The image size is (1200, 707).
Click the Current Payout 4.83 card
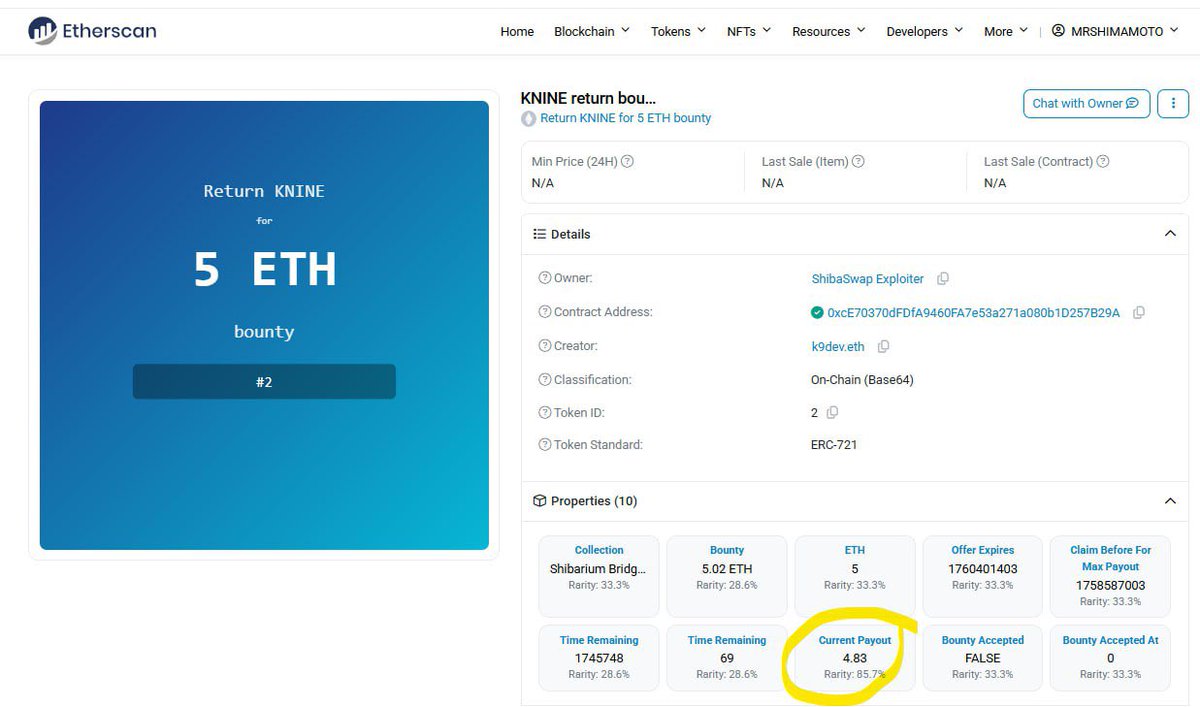pyautogui.click(x=855, y=658)
